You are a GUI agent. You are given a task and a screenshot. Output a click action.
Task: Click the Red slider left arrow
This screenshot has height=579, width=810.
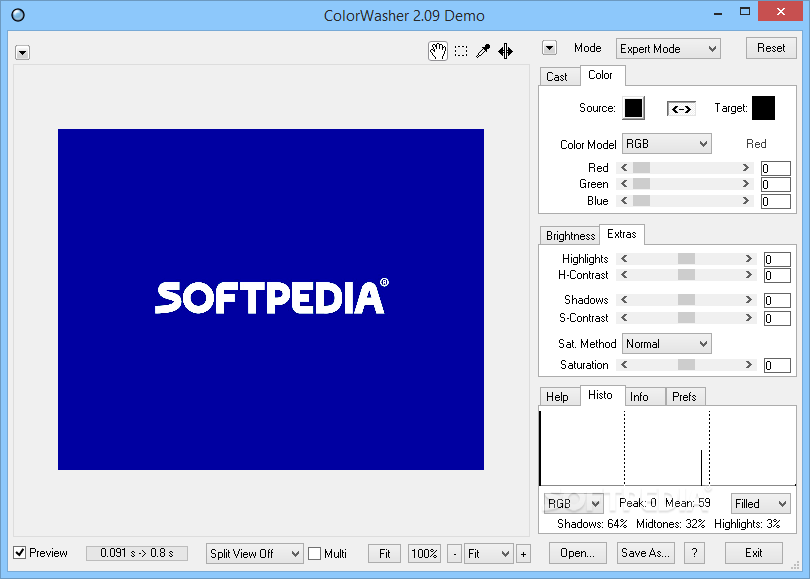[624, 168]
